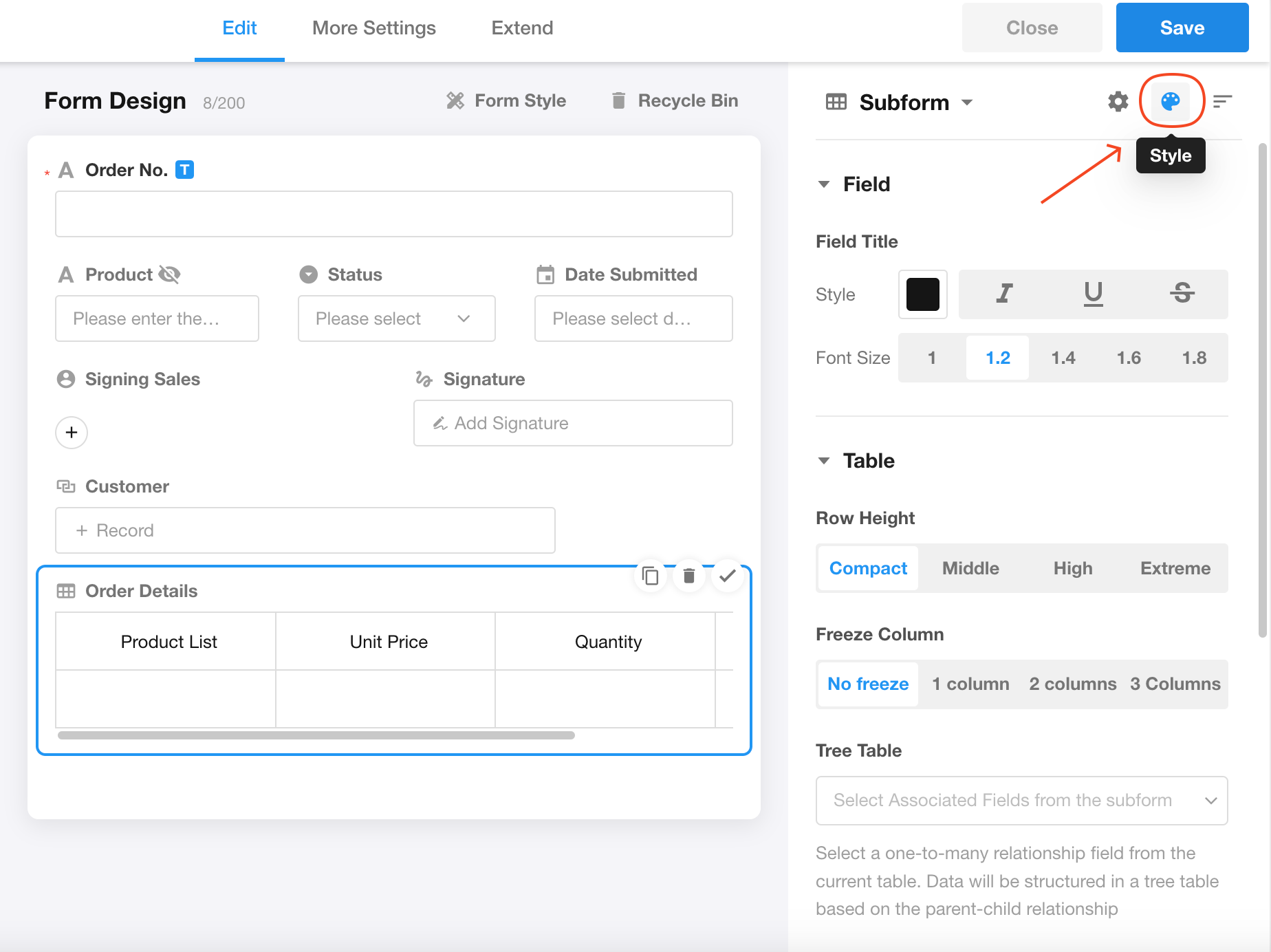Open the Status select dropdown
This screenshot has width=1271, height=952.
point(396,318)
